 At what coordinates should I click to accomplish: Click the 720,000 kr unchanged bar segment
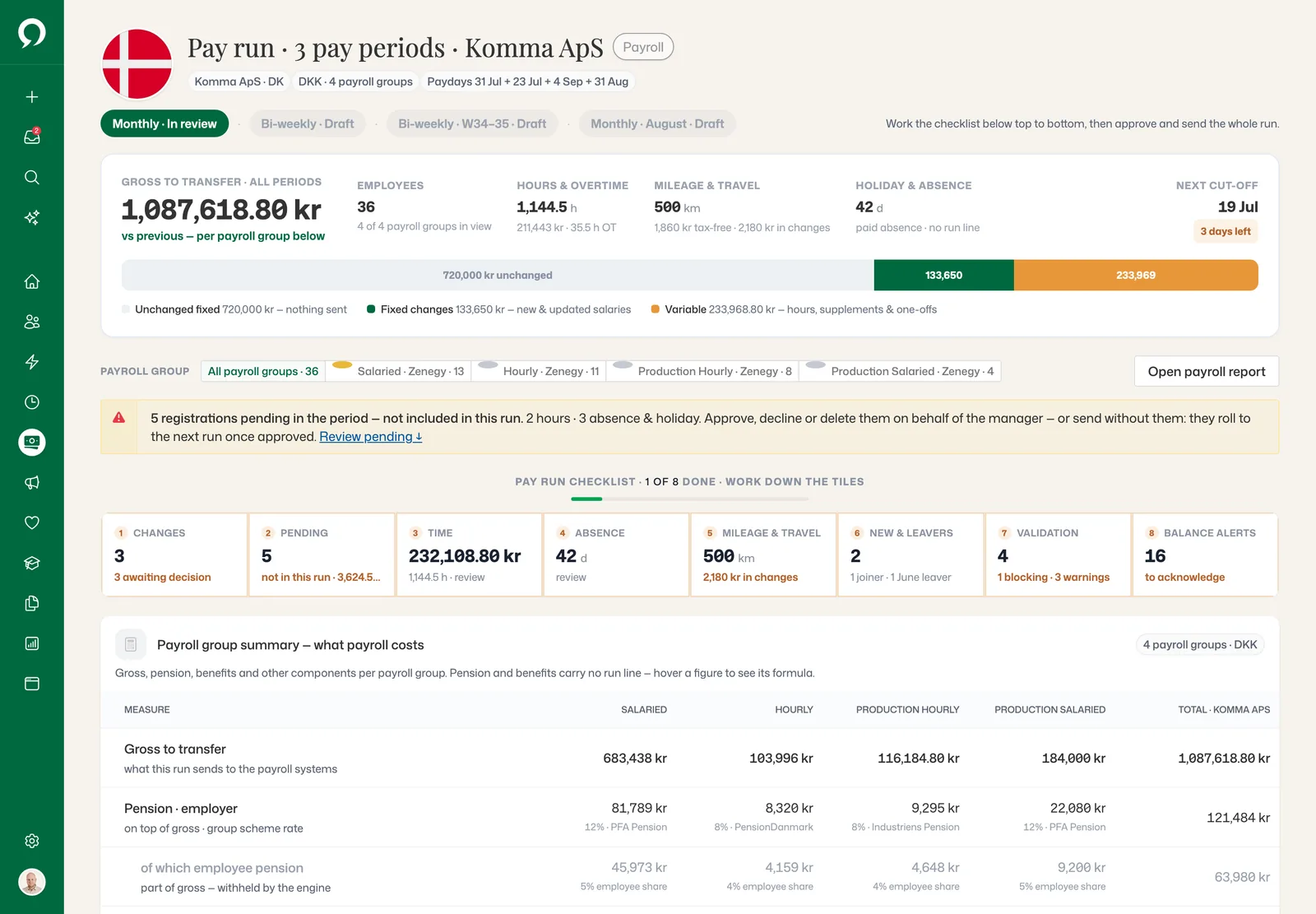pyautogui.click(x=498, y=275)
